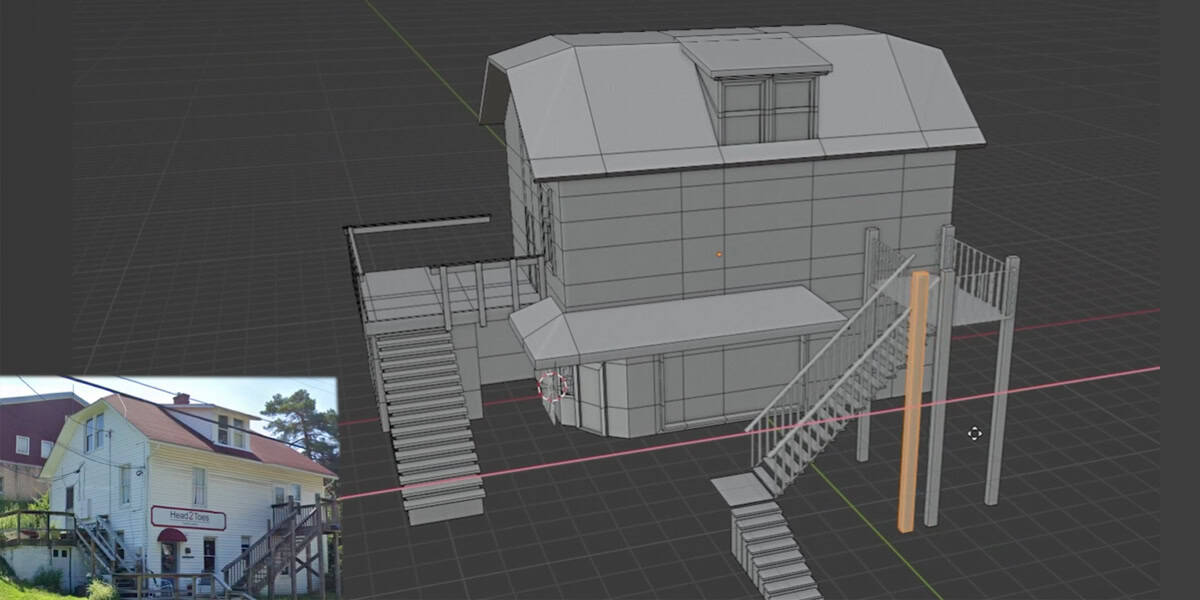
Task: Click the green Y axis line
Action: [420, 60]
